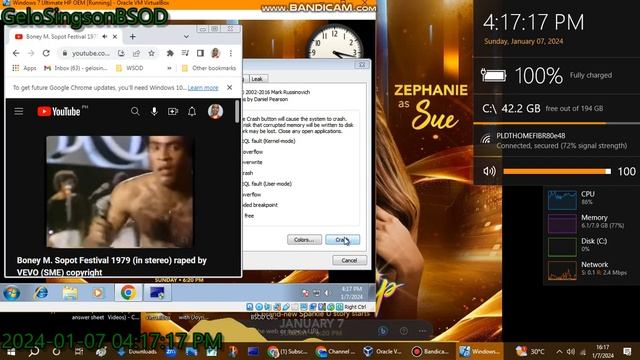Reload the YouTube page
The height and width of the screenshot is (360, 640).
[x=46, y=53]
